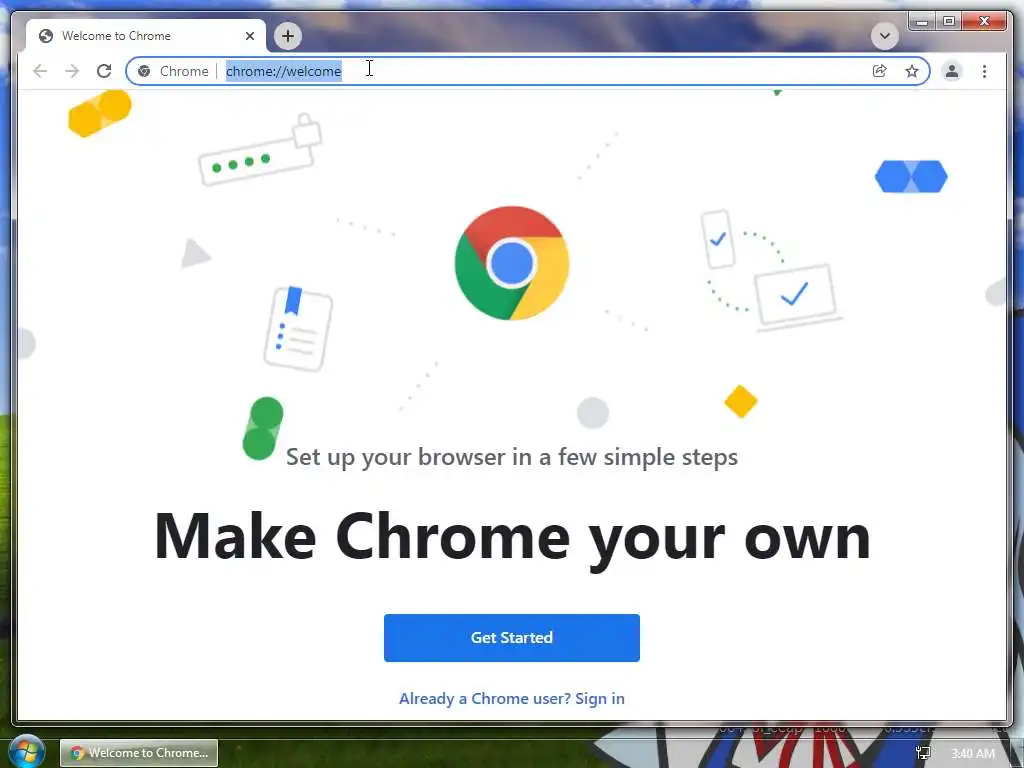Open a new tab with the plus button

pyautogui.click(x=288, y=36)
